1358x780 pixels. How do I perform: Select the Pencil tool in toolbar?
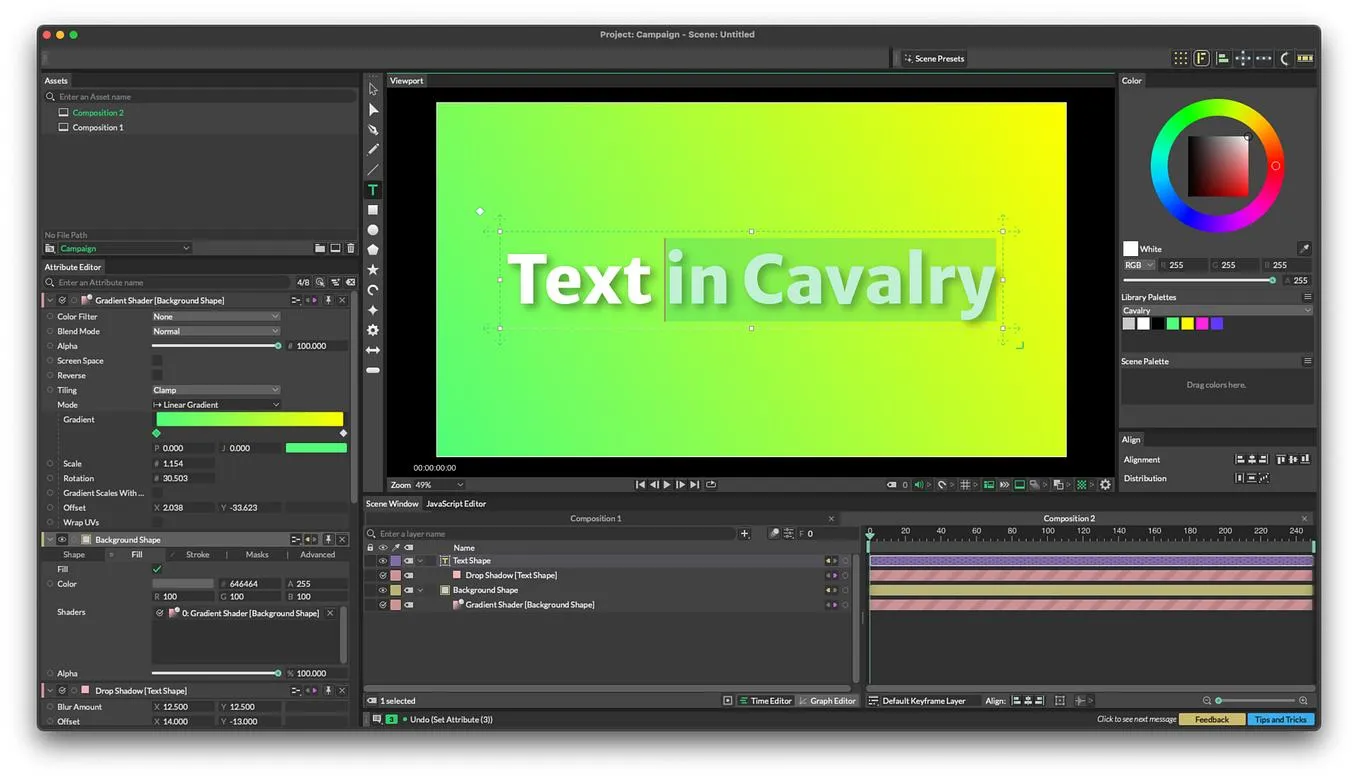[373, 150]
